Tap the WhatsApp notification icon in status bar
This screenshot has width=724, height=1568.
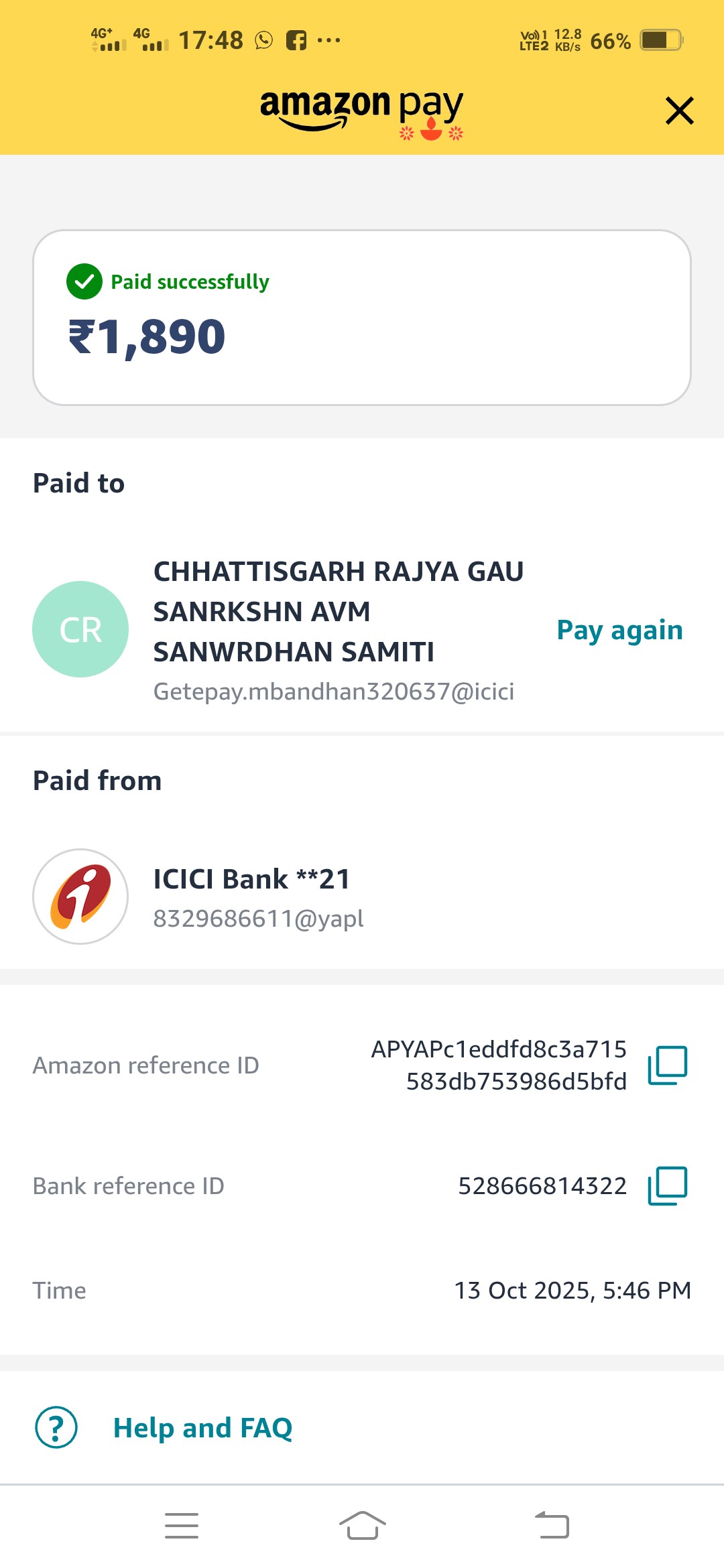264,41
